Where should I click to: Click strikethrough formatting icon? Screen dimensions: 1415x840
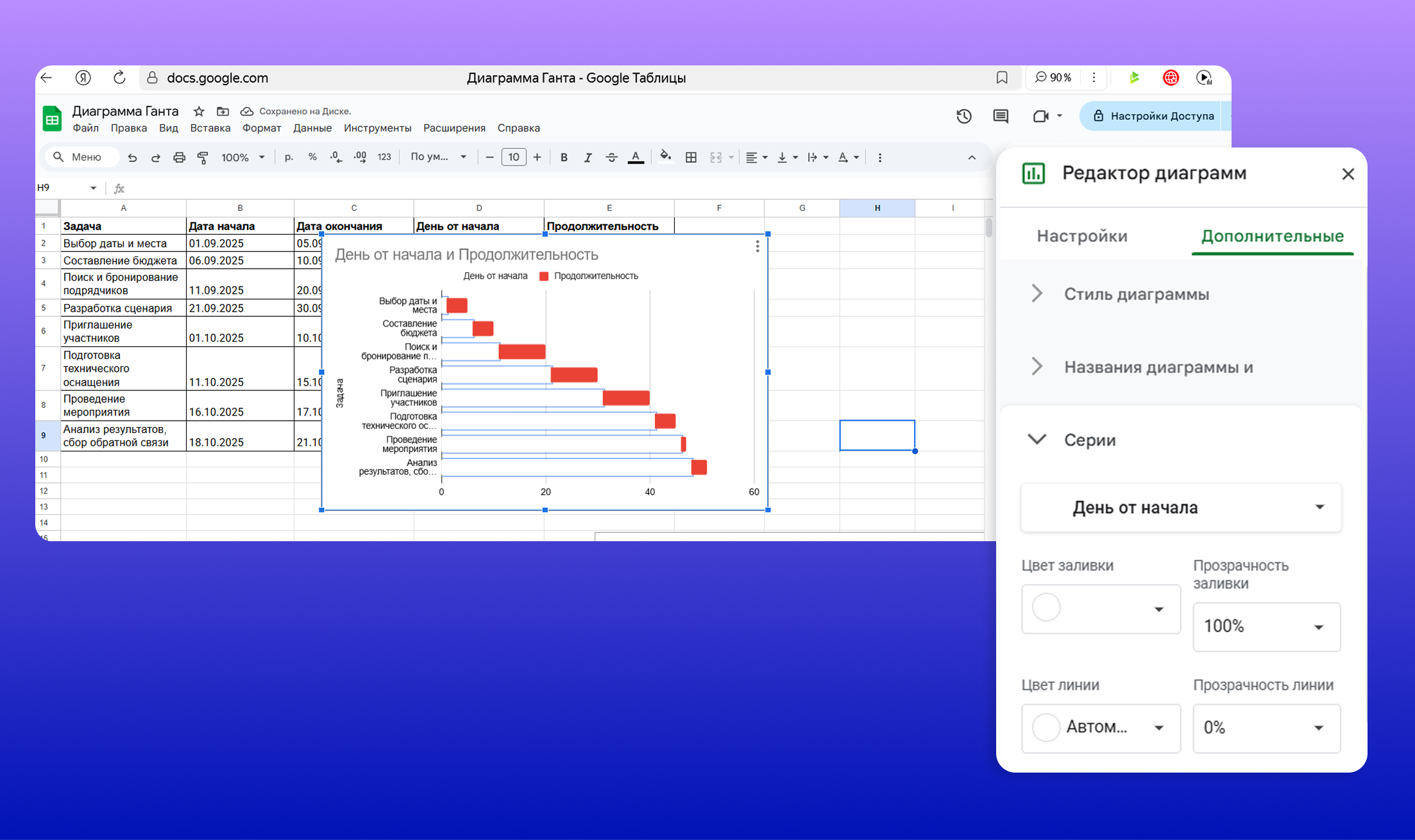pyautogui.click(x=611, y=158)
